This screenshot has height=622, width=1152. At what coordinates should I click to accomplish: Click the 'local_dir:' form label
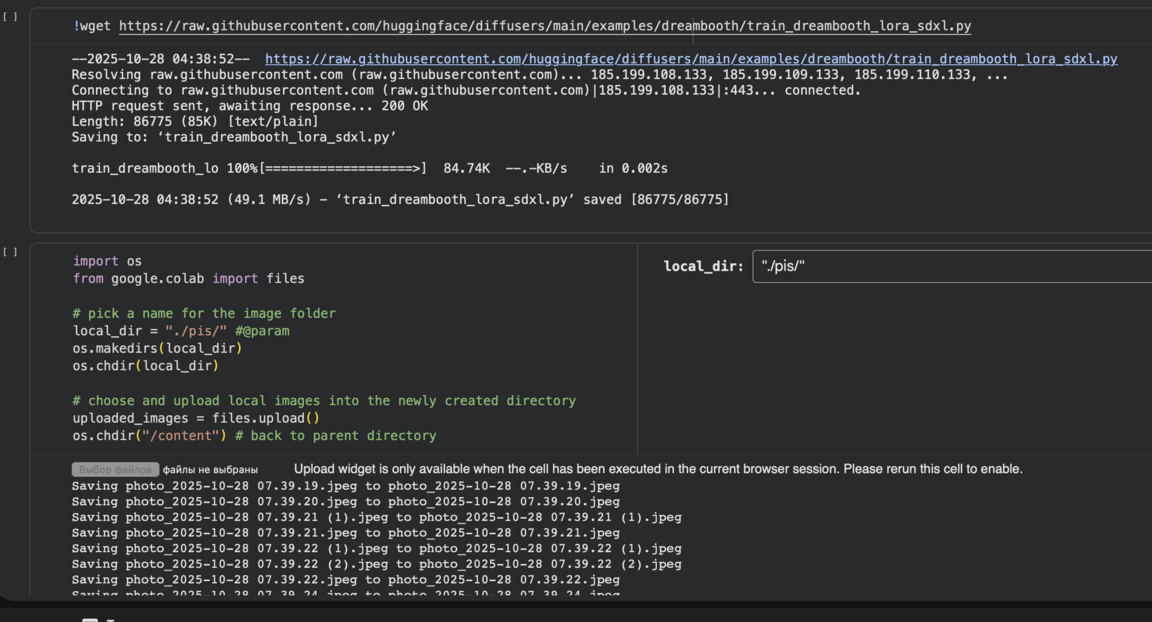click(x=703, y=266)
